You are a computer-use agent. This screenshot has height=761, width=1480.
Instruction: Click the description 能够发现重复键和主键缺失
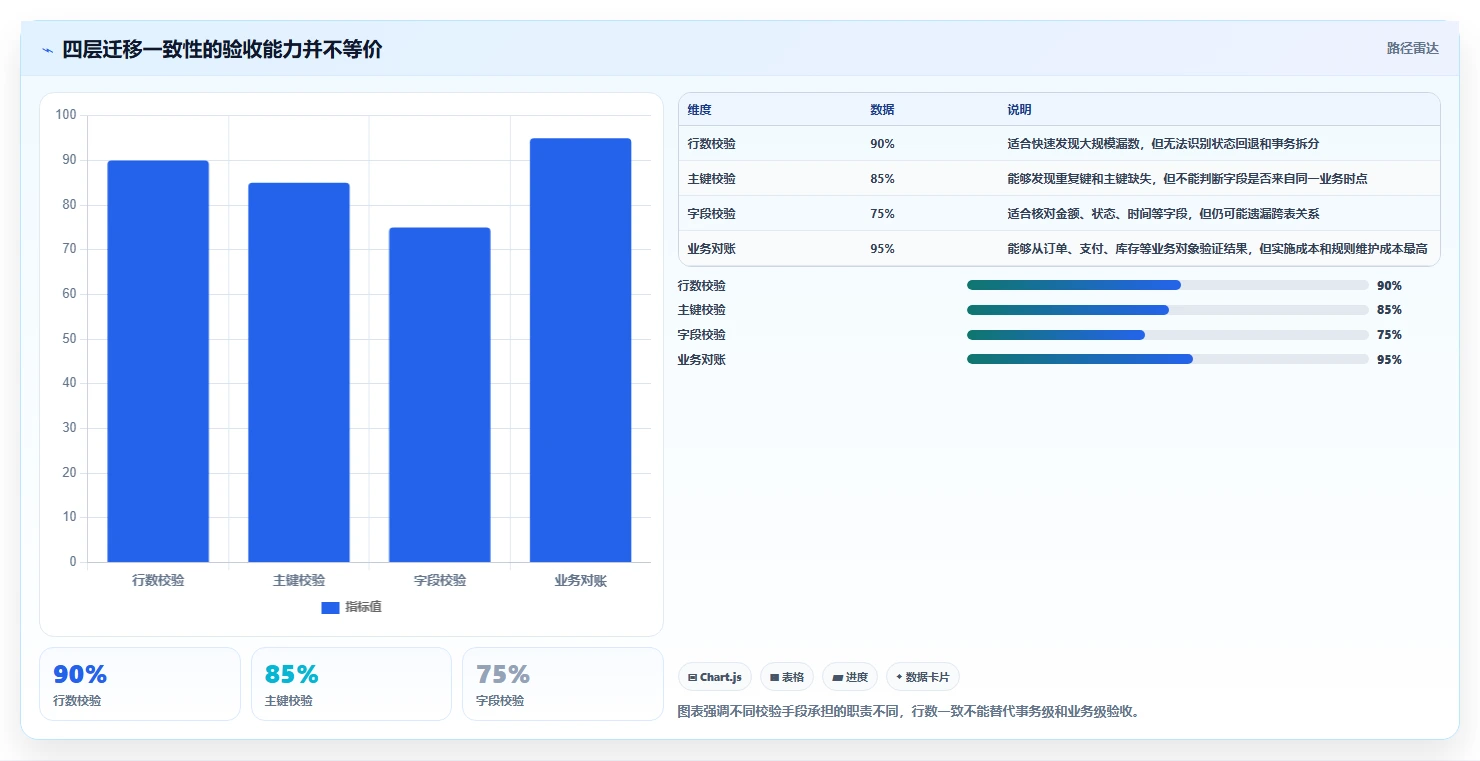click(x=1187, y=179)
